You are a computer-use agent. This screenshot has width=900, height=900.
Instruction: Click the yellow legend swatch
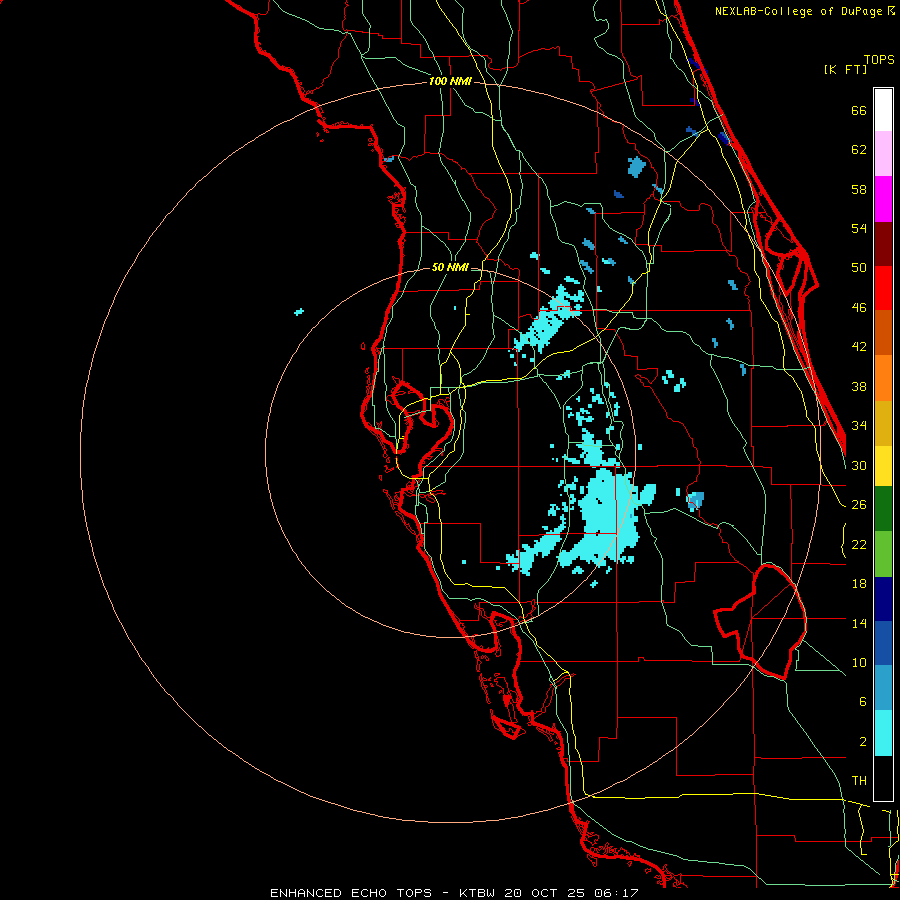click(883, 465)
